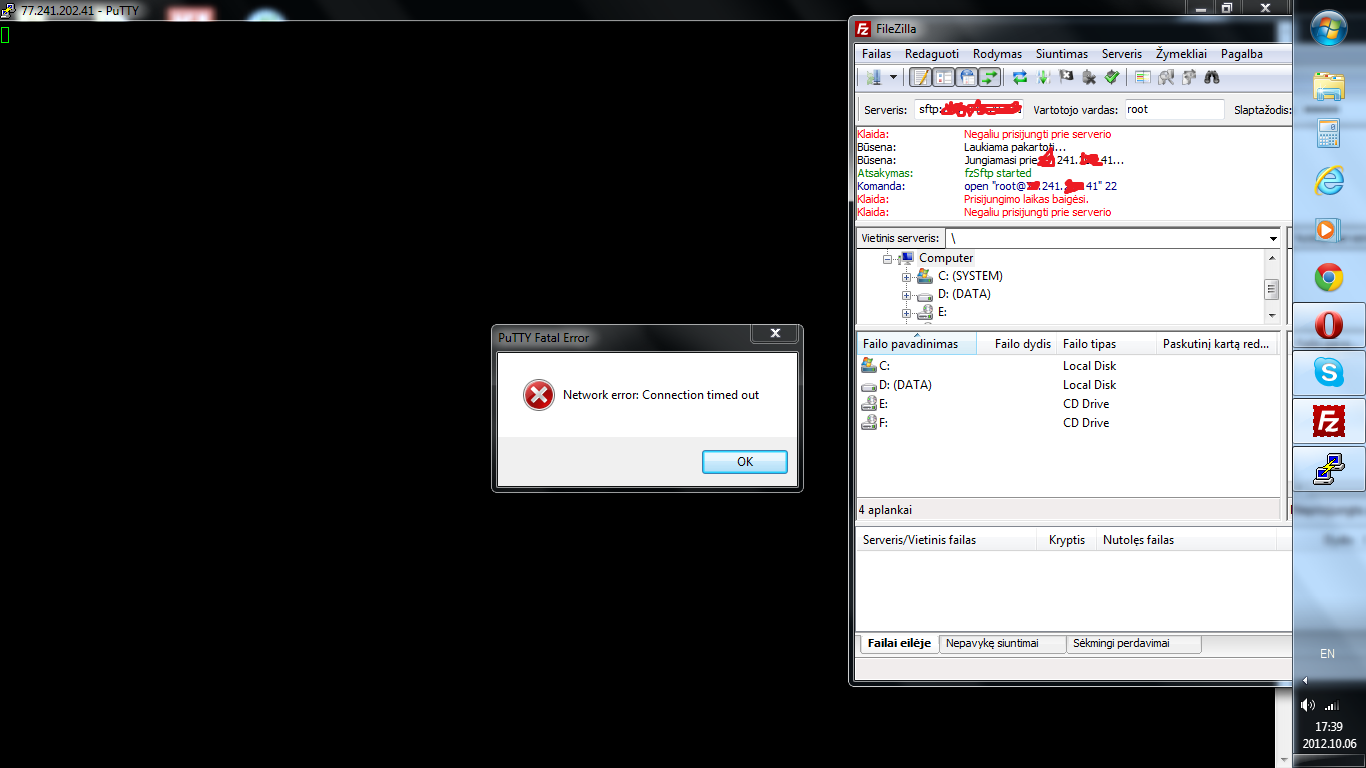Open Windows Media Player taskbar icon
This screenshot has width=1366, height=768.
coord(1328,229)
